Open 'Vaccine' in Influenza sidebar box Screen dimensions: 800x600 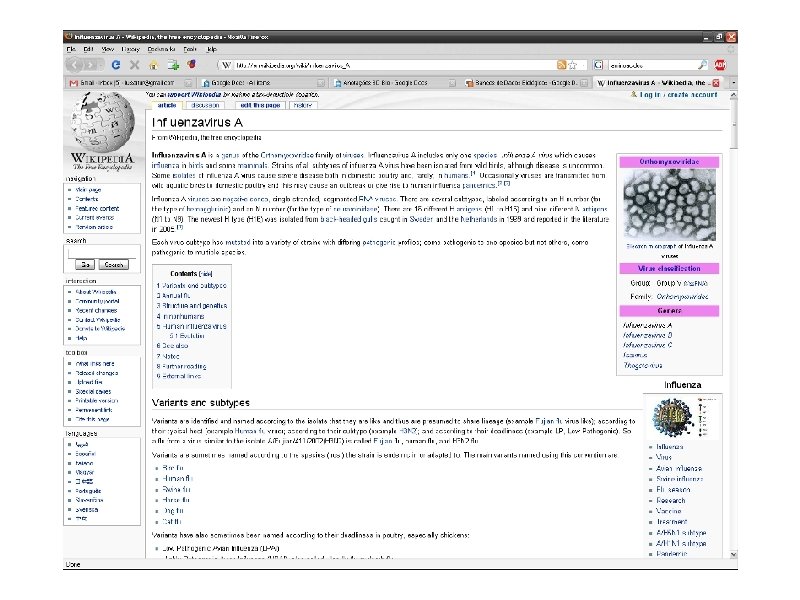pos(668,511)
